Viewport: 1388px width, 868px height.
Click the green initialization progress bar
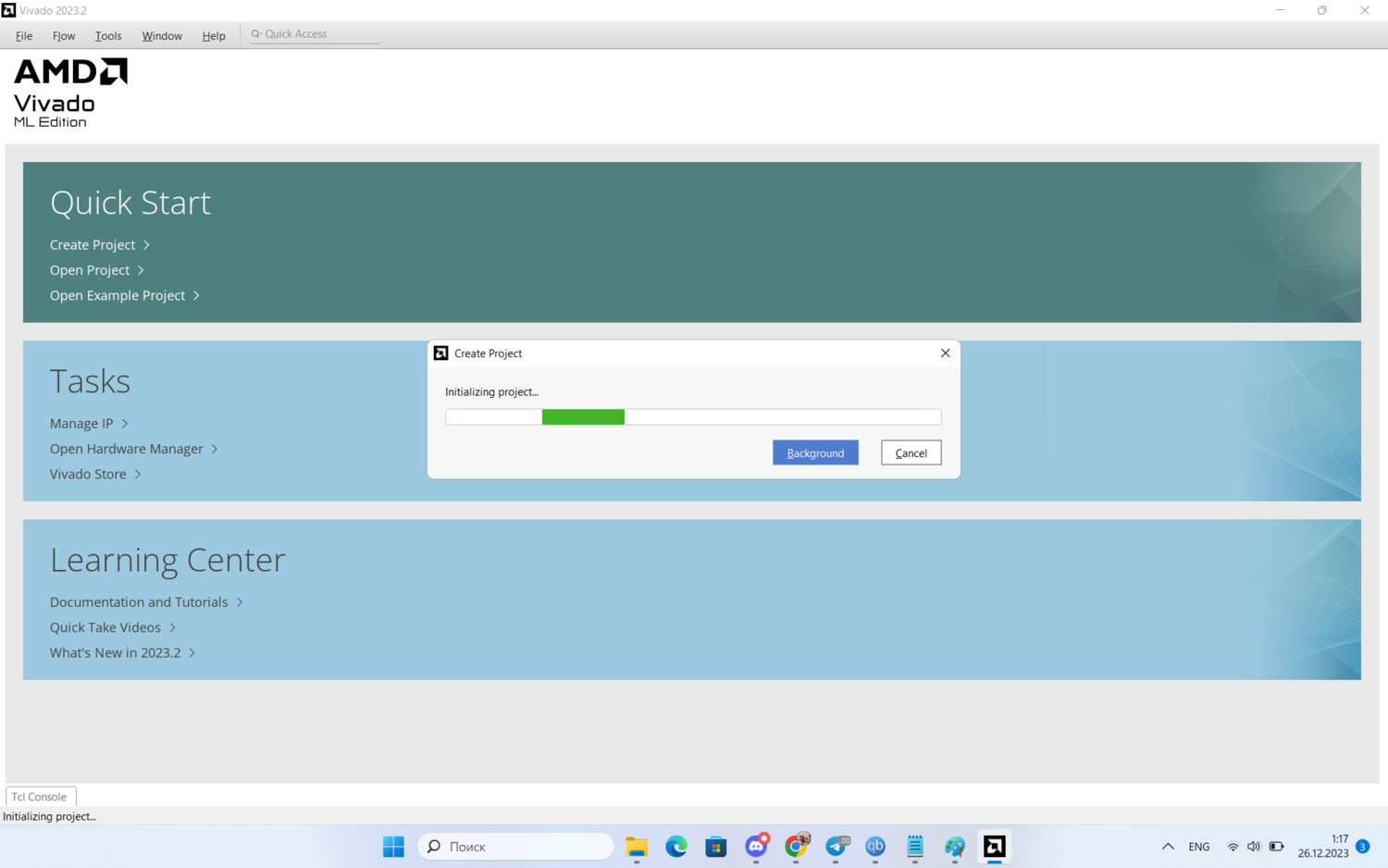583,417
